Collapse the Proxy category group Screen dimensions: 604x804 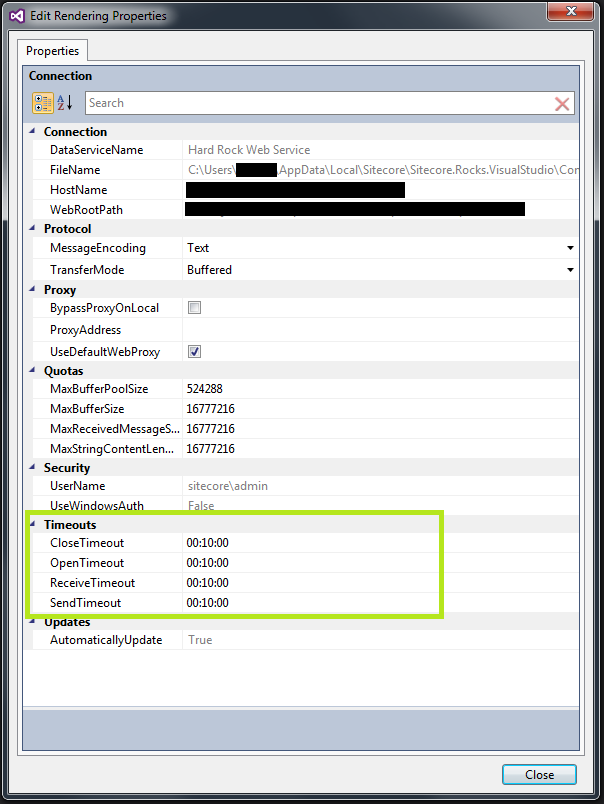32,289
